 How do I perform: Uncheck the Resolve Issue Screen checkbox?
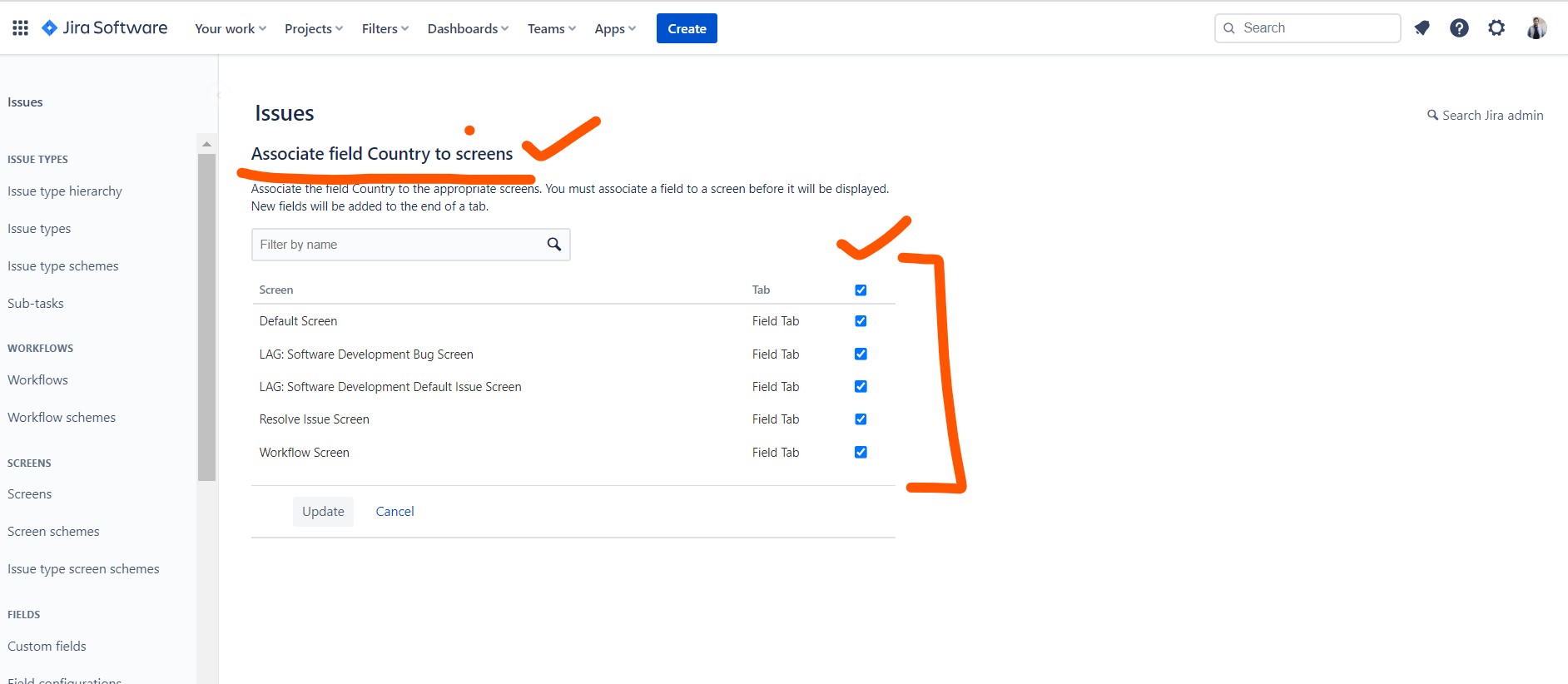861,419
